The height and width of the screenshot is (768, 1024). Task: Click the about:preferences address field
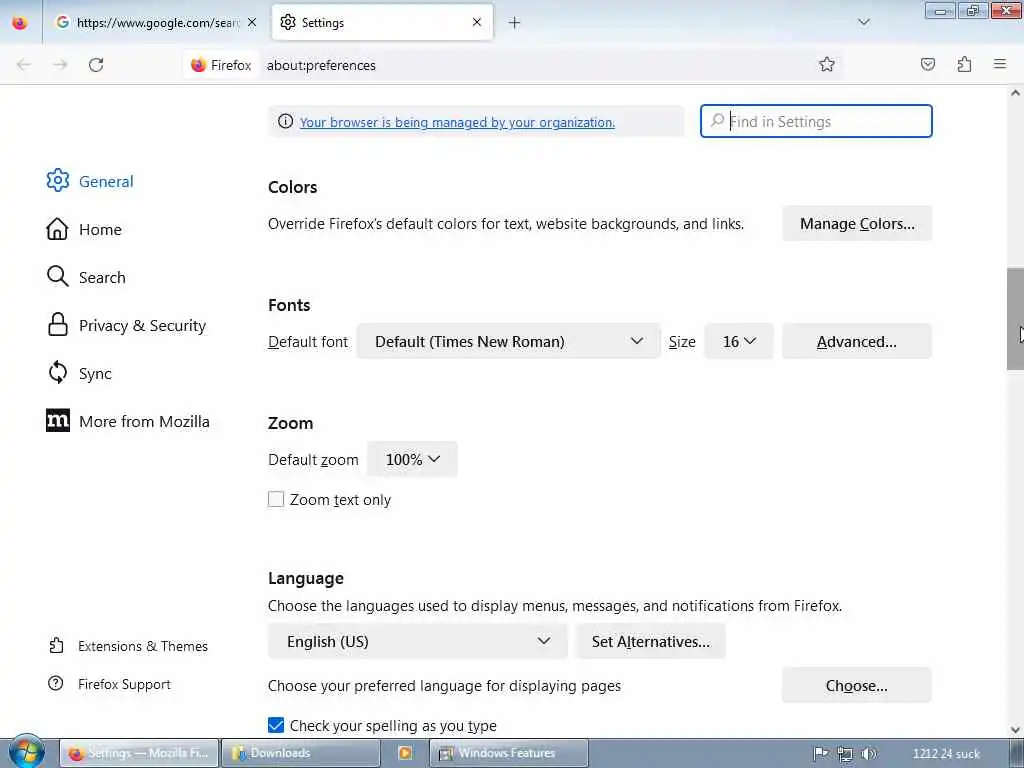pos(536,65)
